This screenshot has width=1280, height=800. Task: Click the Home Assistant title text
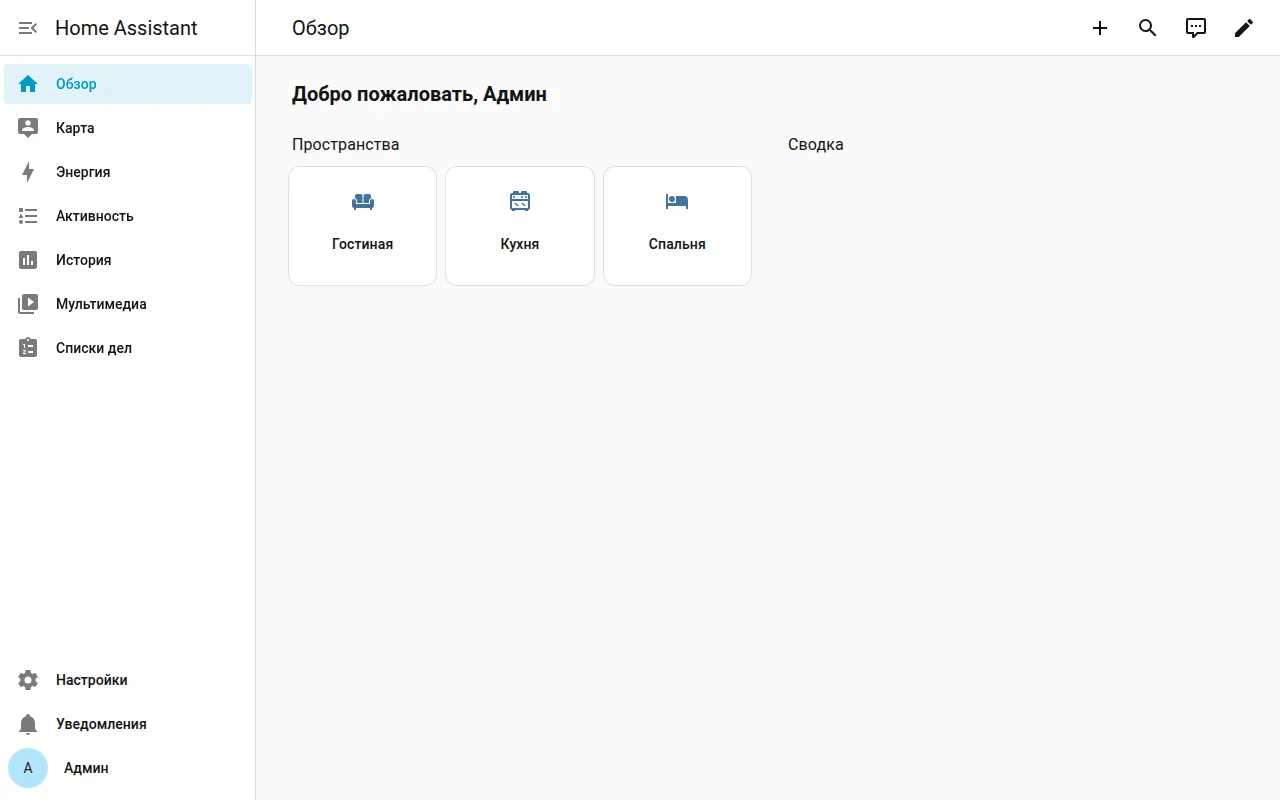click(126, 28)
